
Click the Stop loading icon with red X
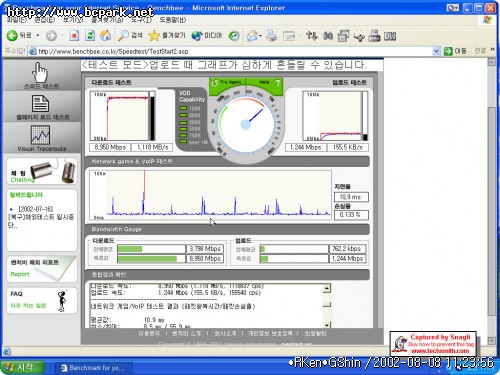coord(74,35)
